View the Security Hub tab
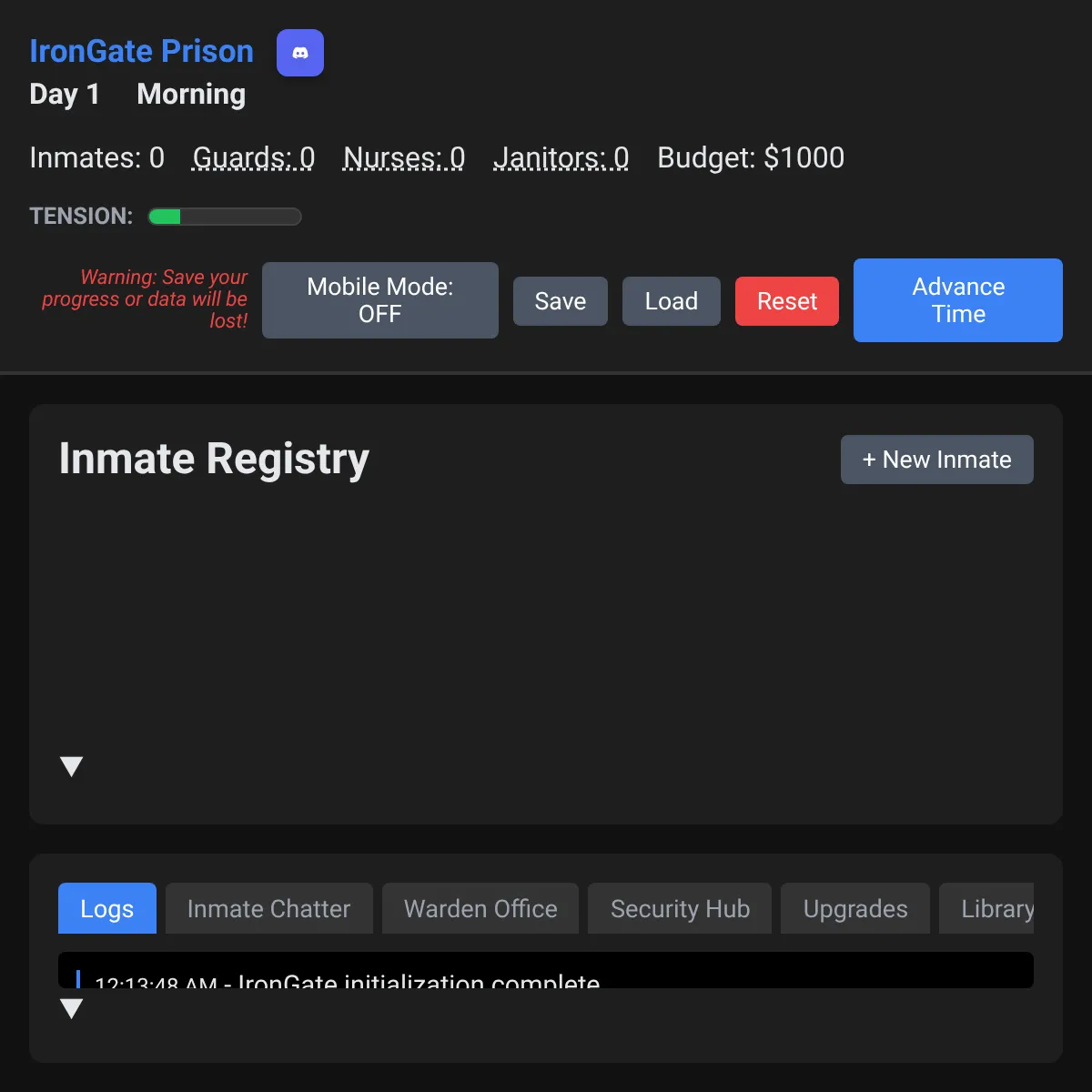 click(679, 908)
